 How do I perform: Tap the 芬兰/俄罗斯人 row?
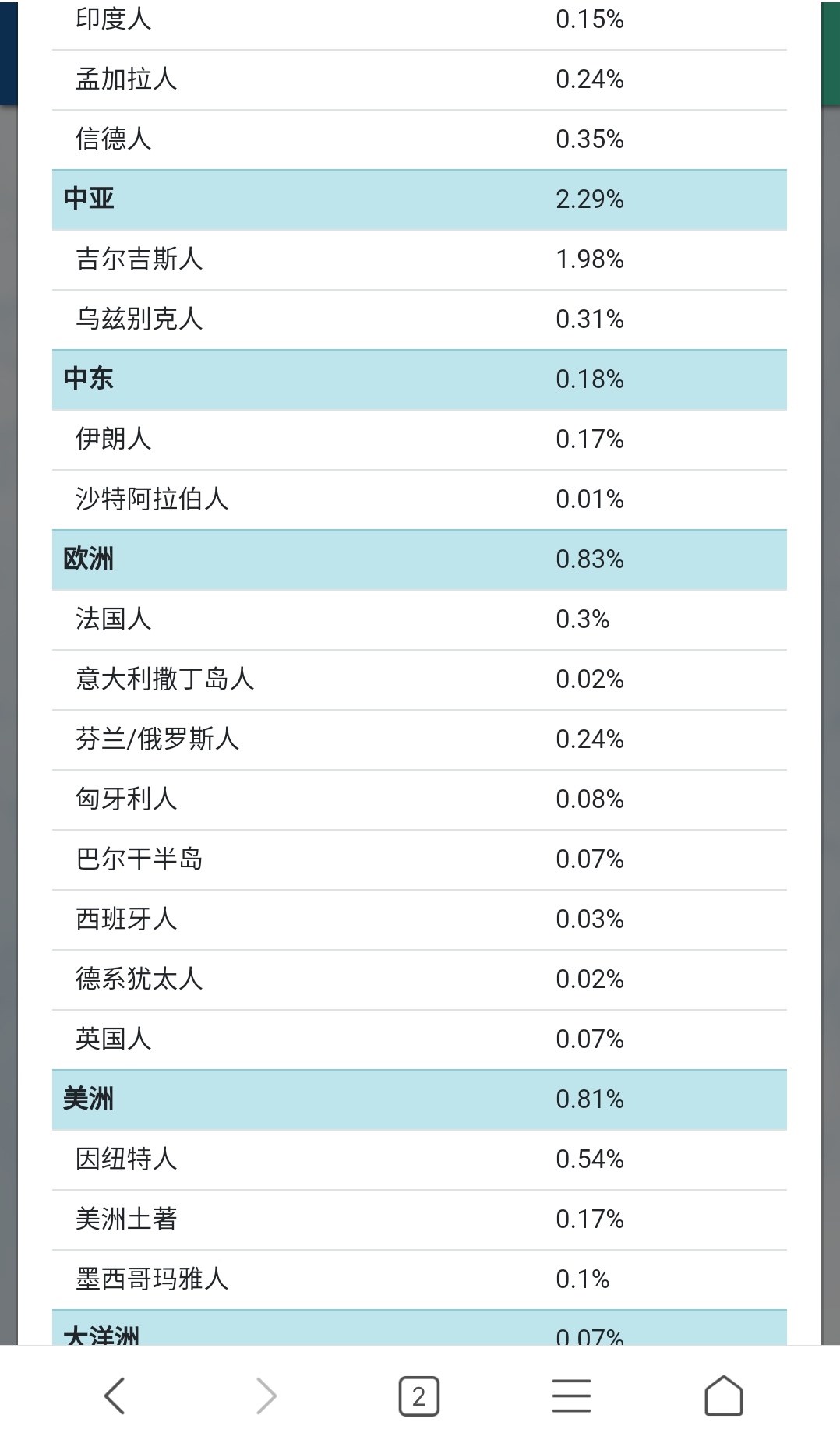click(419, 739)
